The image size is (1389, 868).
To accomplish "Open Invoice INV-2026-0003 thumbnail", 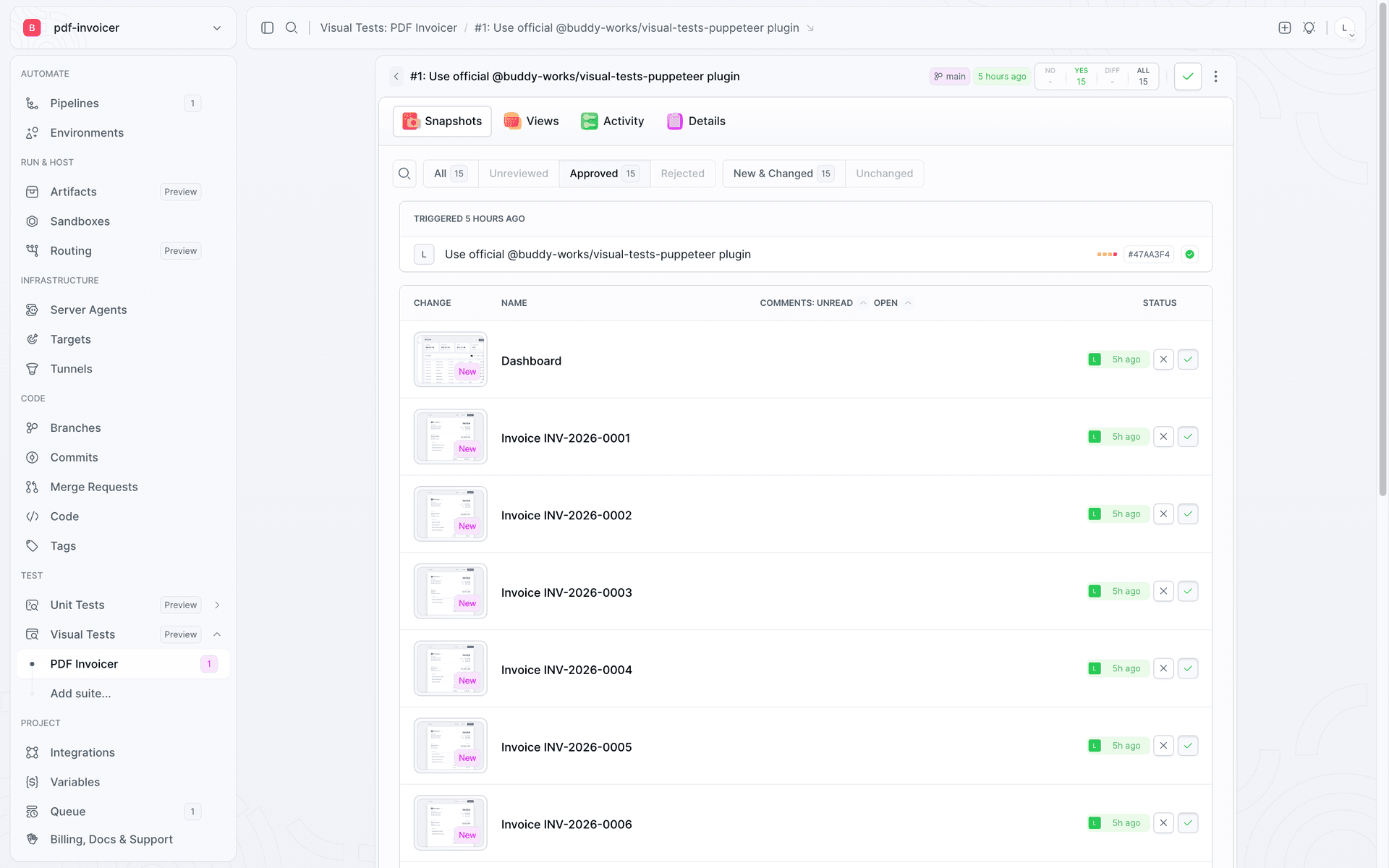I will [450, 592].
